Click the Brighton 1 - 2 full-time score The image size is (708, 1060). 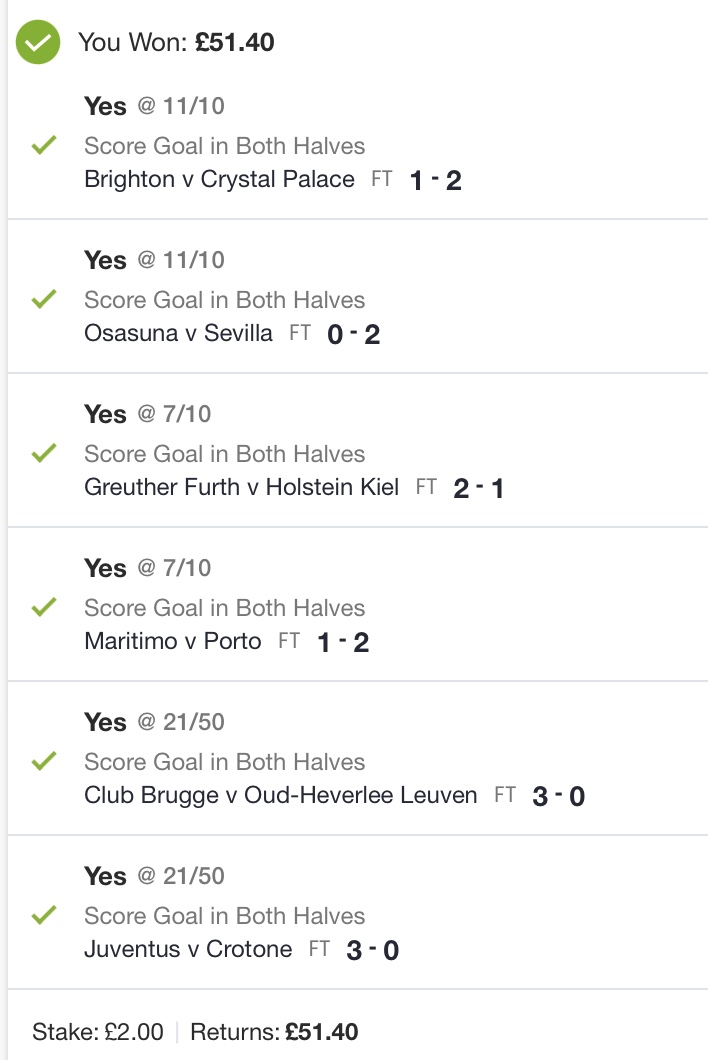[x=435, y=180]
